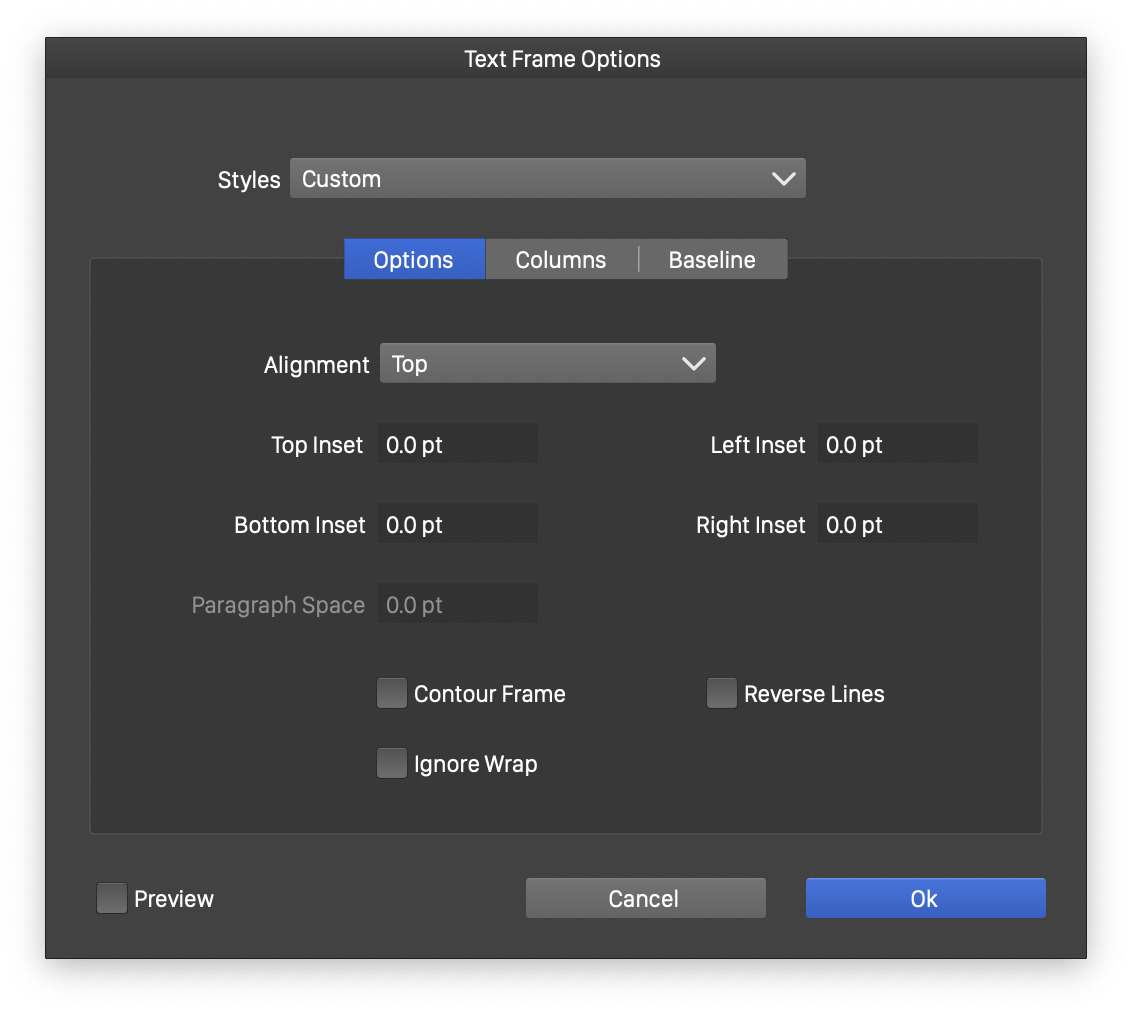Toggle the Preview checkbox
Screen dimensions: 1132x1012
click(112, 899)
